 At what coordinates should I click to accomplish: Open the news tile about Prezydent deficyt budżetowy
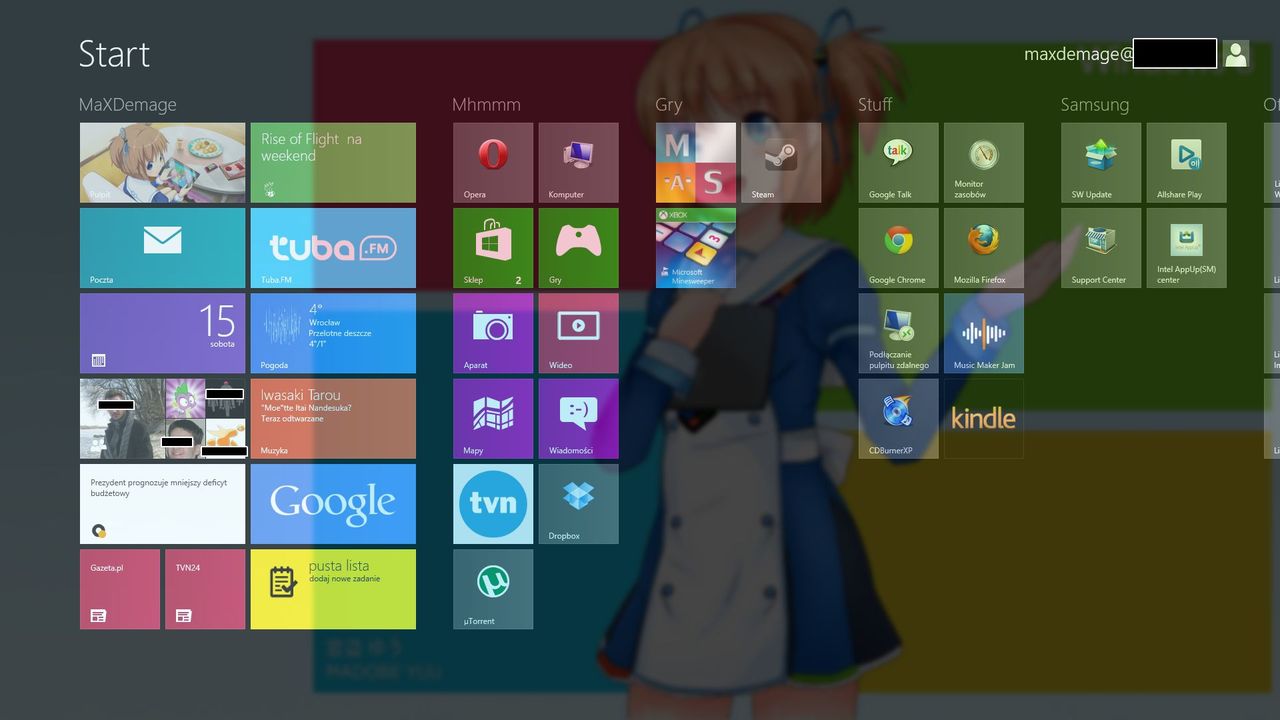pyautogui.click(x=162, y=504)
